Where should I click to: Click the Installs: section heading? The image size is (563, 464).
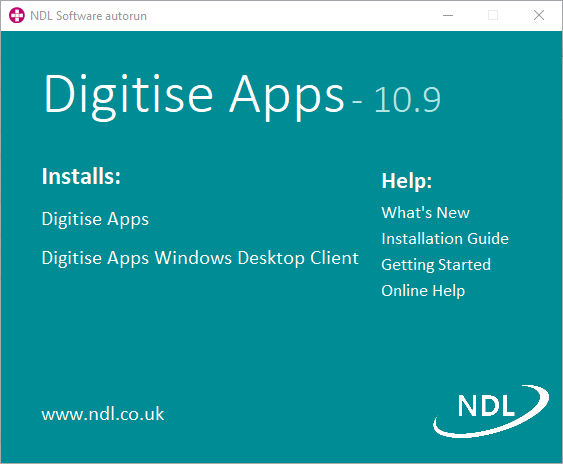81,176
